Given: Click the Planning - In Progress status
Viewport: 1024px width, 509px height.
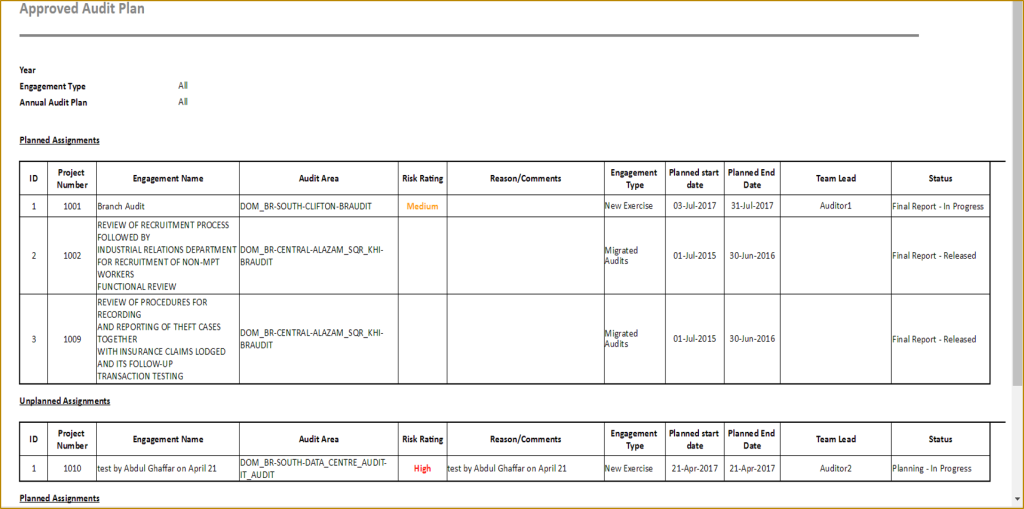Looking at the screenshot, I should (932, 468).
